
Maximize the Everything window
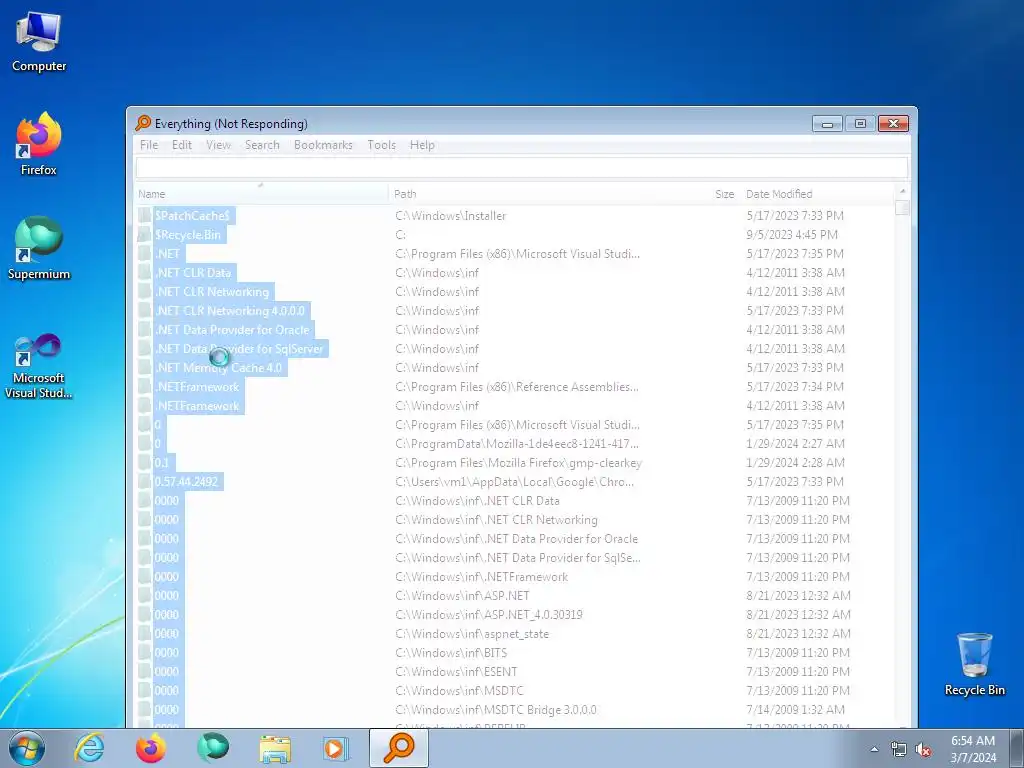tap(860, 123)
